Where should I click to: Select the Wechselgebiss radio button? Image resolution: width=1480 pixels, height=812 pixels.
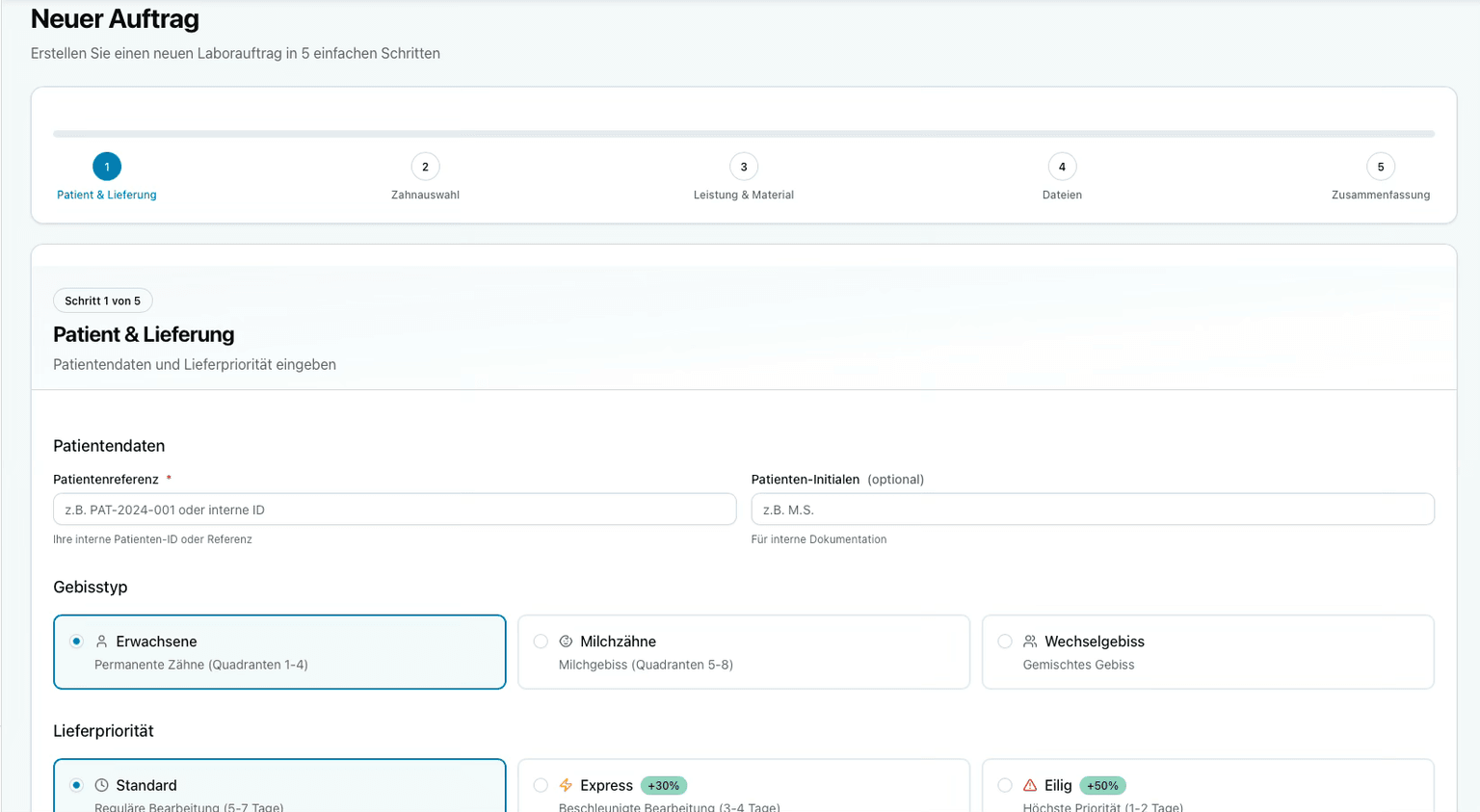[1005, 642]
